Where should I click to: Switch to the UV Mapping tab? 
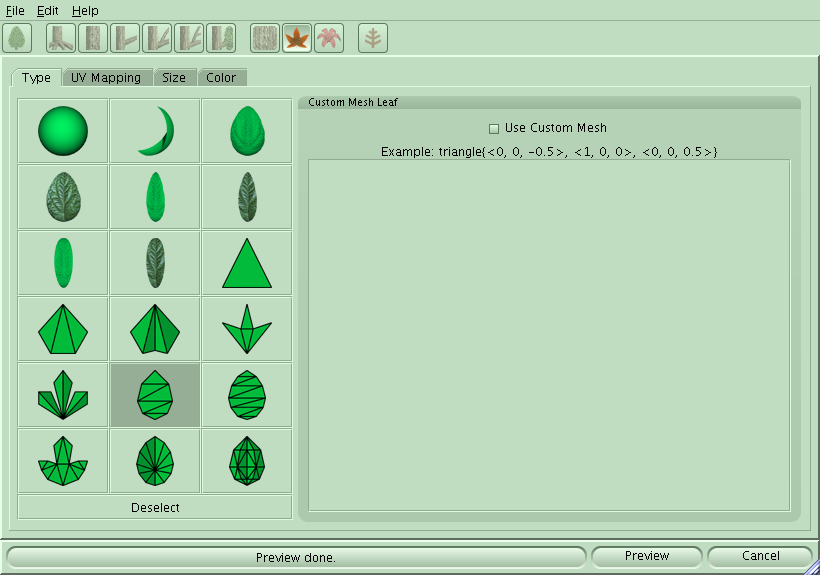tap(106, 77)
